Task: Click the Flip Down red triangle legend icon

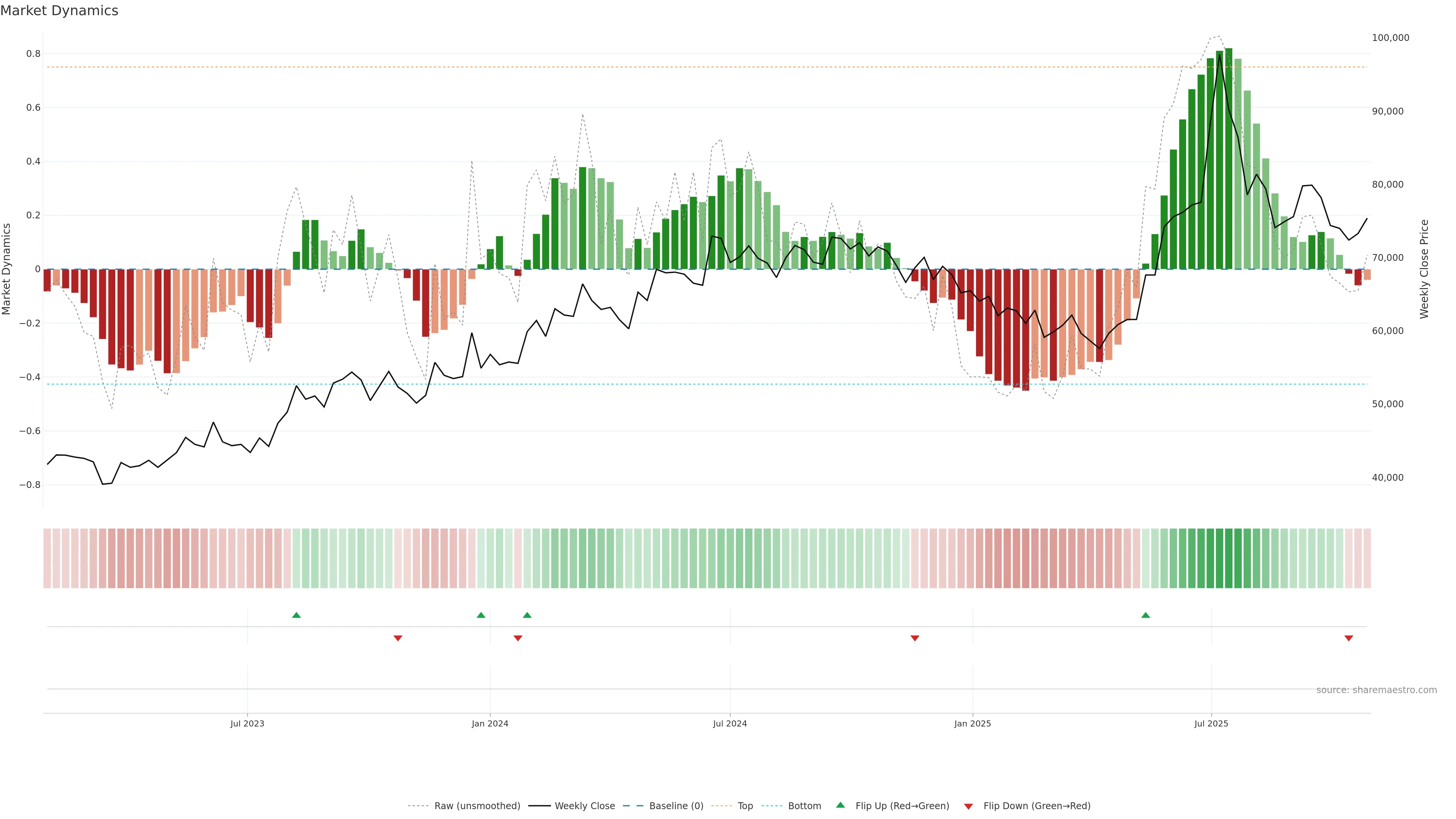Action: point(968,806)
